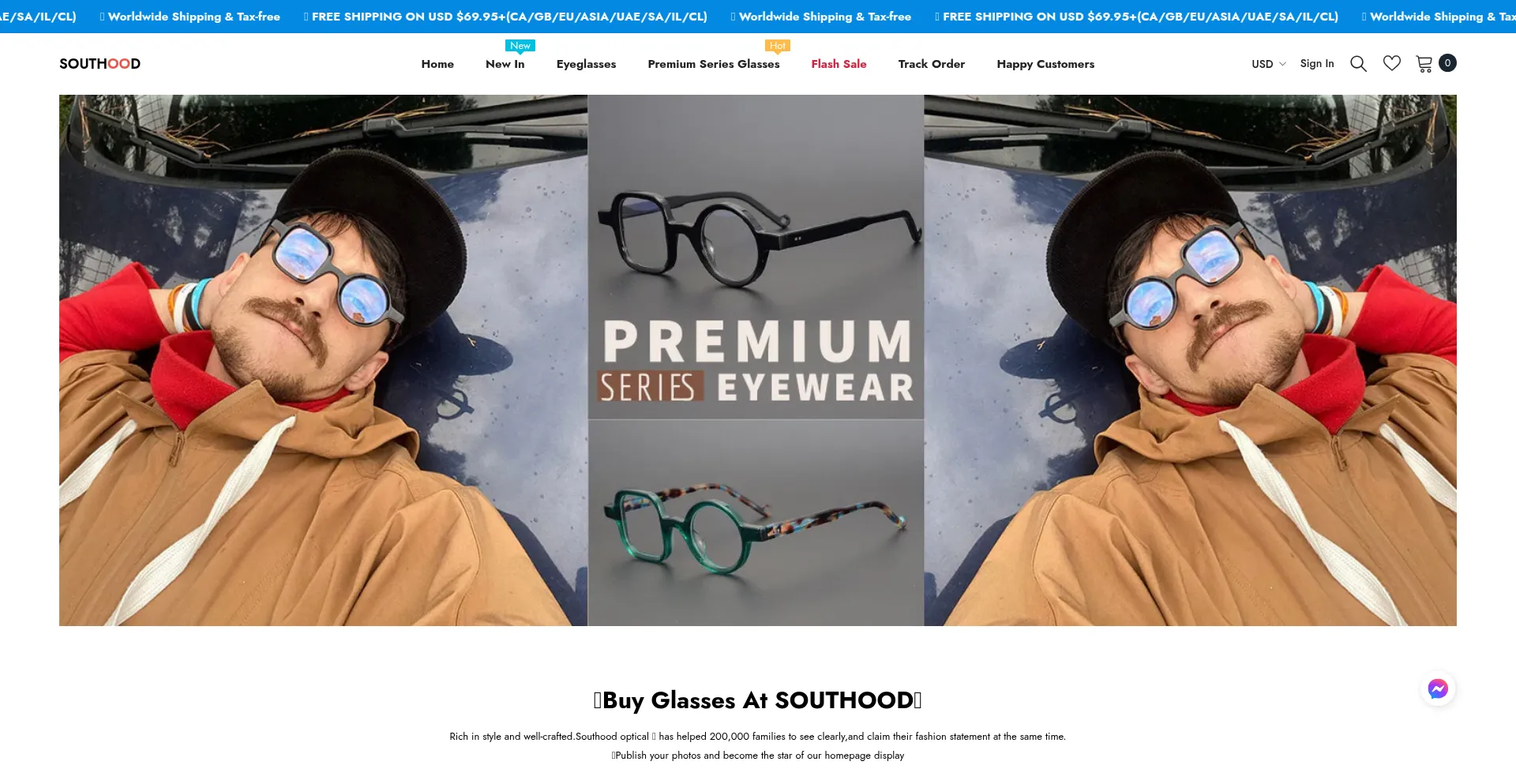Open the wishlist heart icon
Viewport: 1516px width, 784px height.
pyautogui.click(x=1392, y=63)
